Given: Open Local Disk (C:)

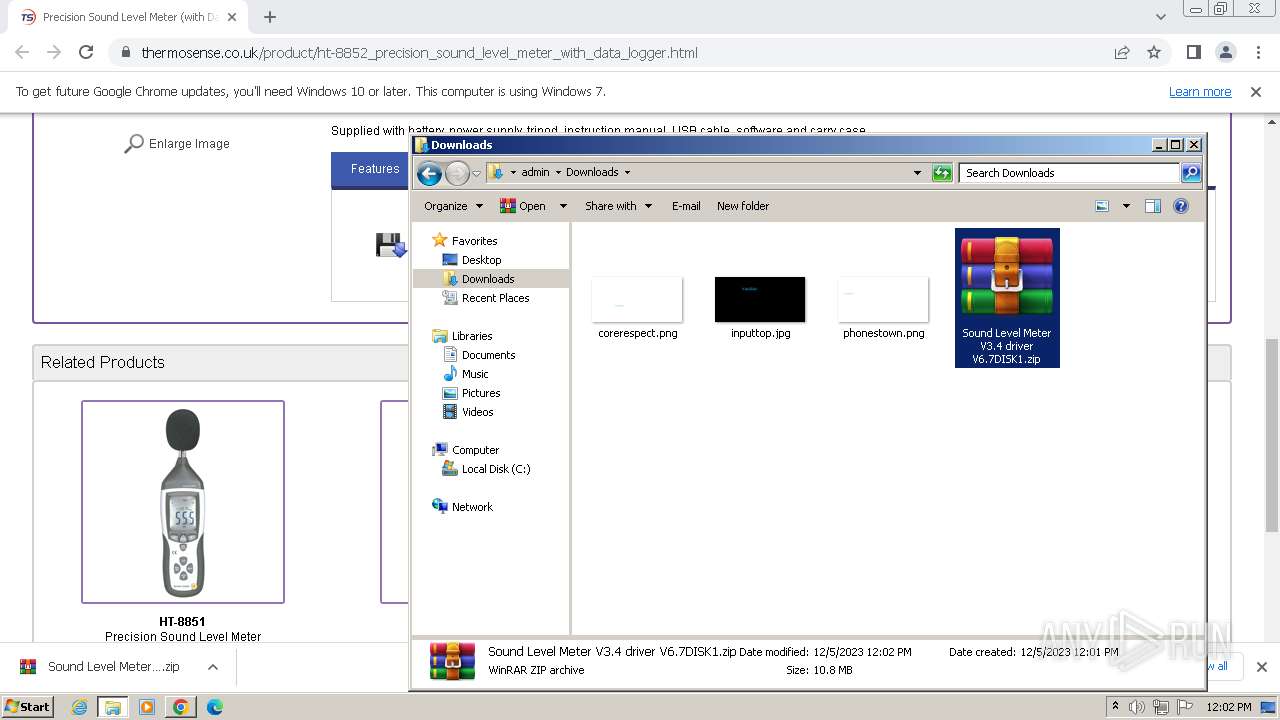Looking at the screenshot, I should [486, 469].
